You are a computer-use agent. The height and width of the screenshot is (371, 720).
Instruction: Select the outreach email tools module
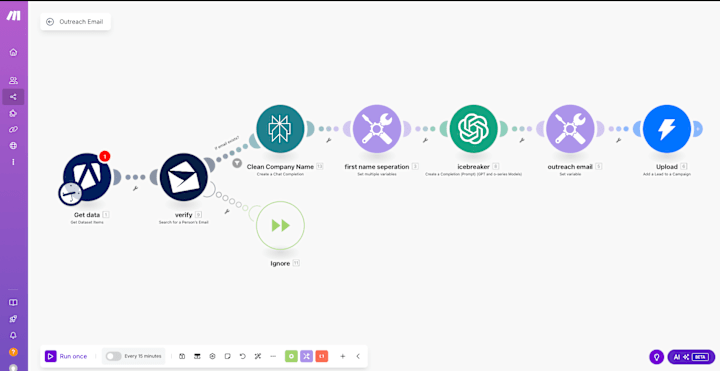[570, 129]
